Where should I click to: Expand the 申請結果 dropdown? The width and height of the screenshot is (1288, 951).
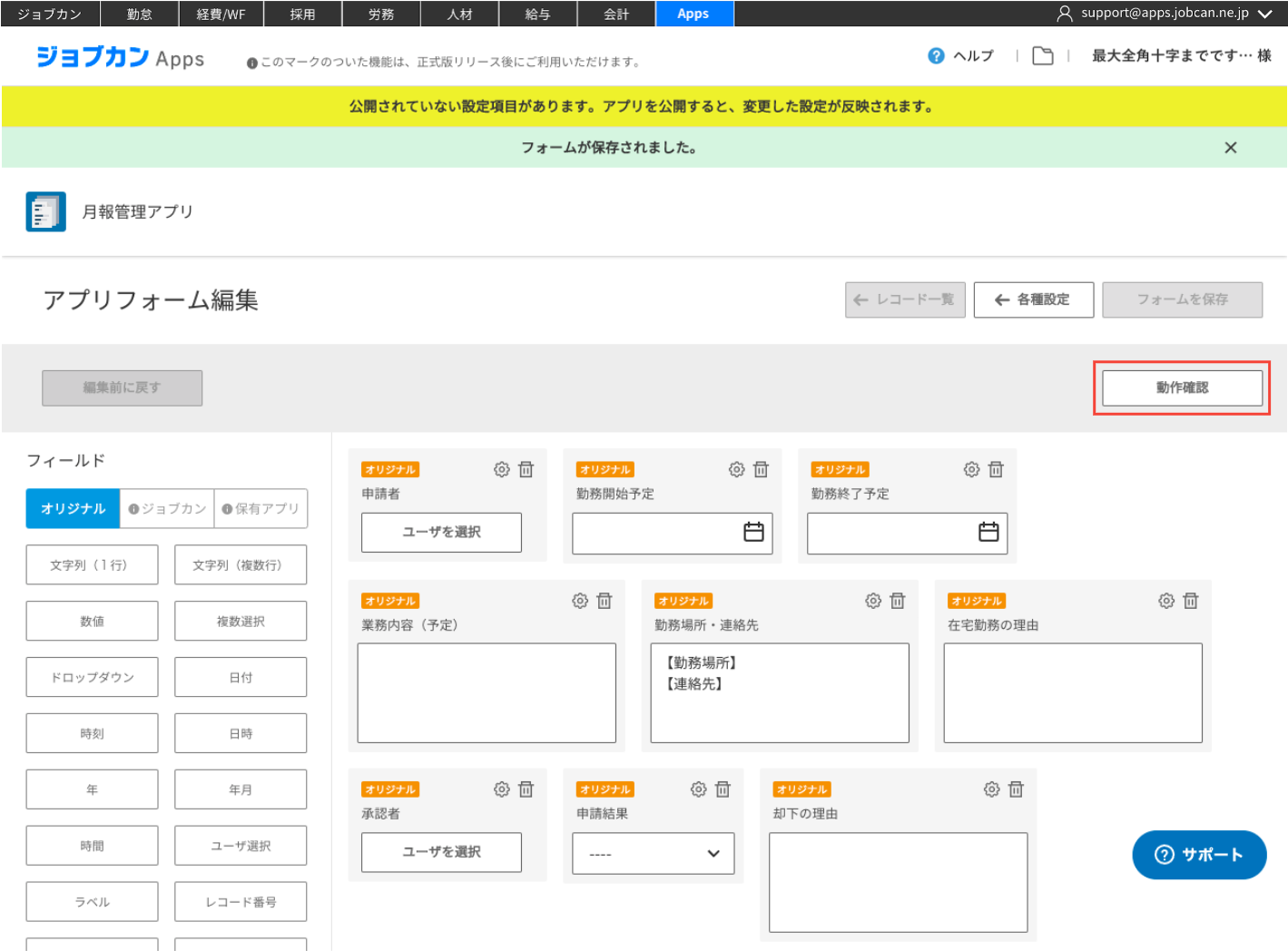point(653,854)
